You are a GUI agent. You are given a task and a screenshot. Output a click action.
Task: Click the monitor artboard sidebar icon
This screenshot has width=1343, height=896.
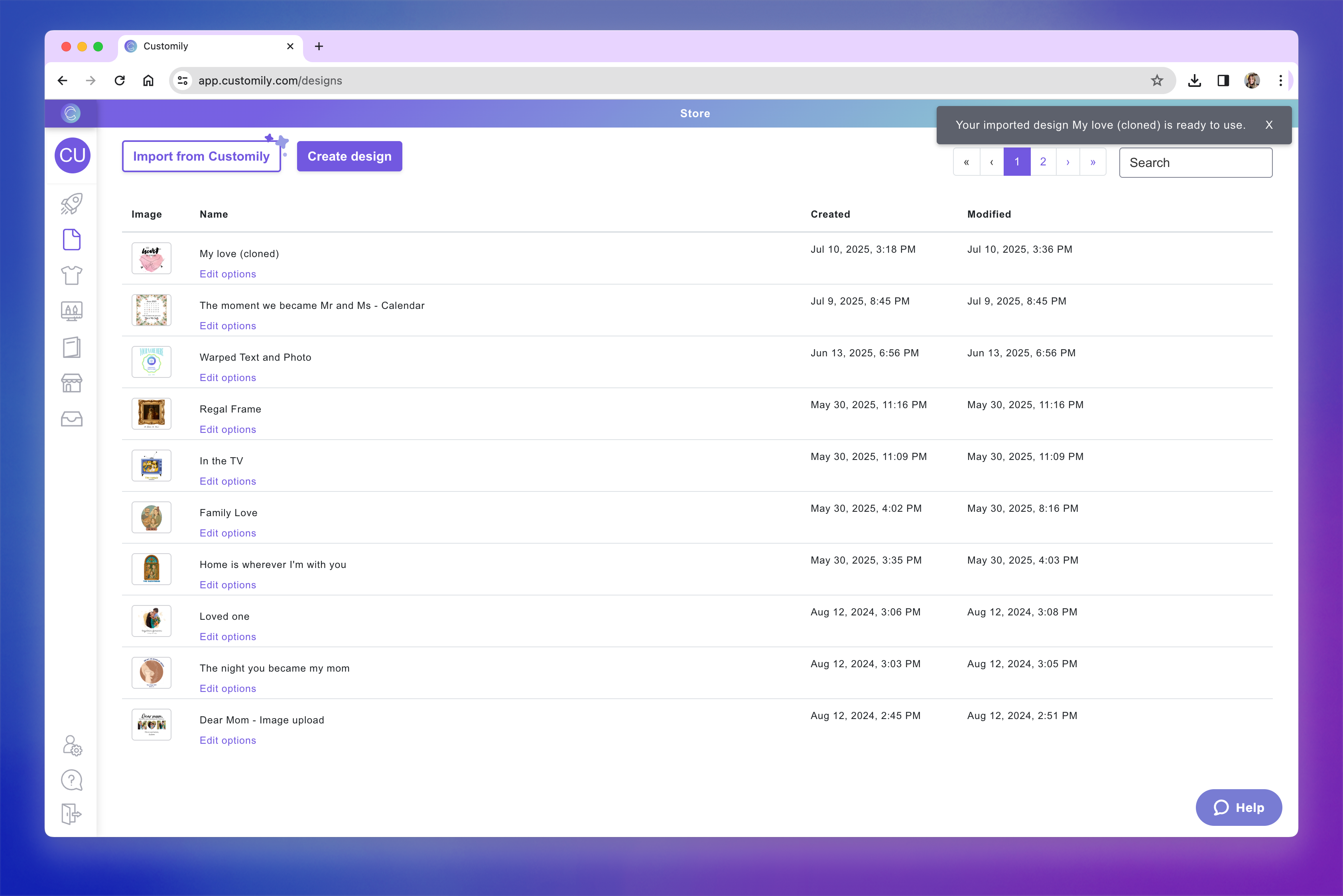pos(71,311)
